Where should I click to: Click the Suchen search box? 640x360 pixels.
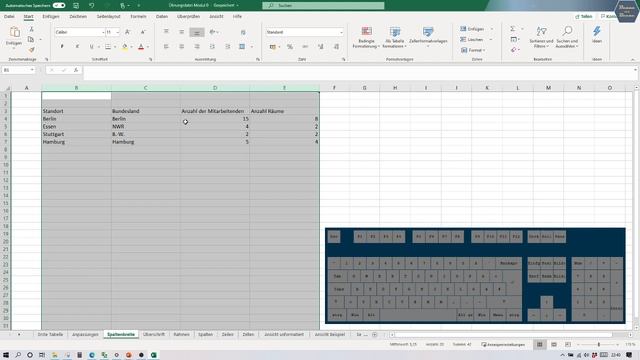click(323, 5)
